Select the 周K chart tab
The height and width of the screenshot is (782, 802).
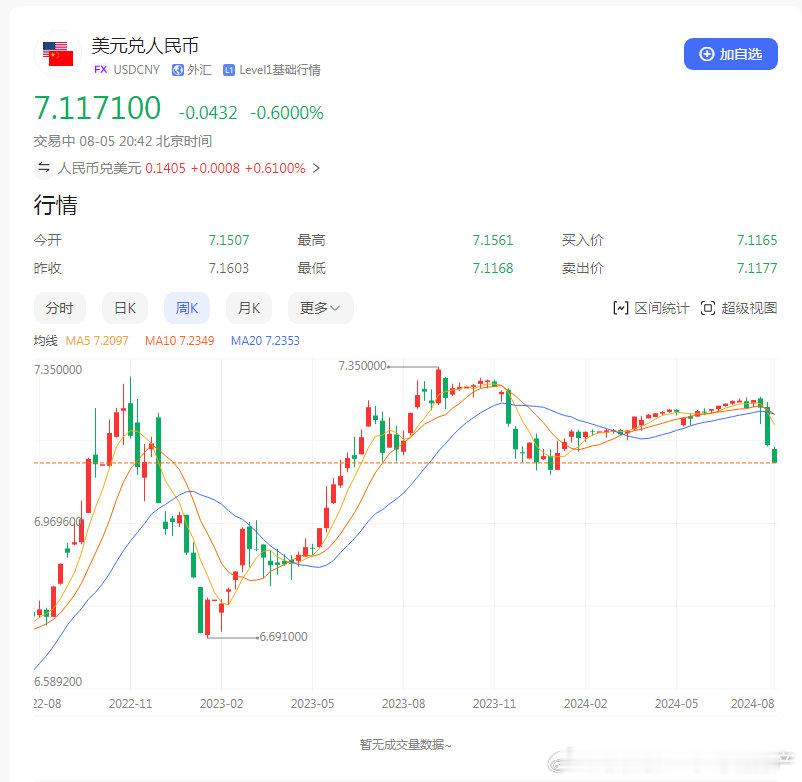(x=187, y=308)
